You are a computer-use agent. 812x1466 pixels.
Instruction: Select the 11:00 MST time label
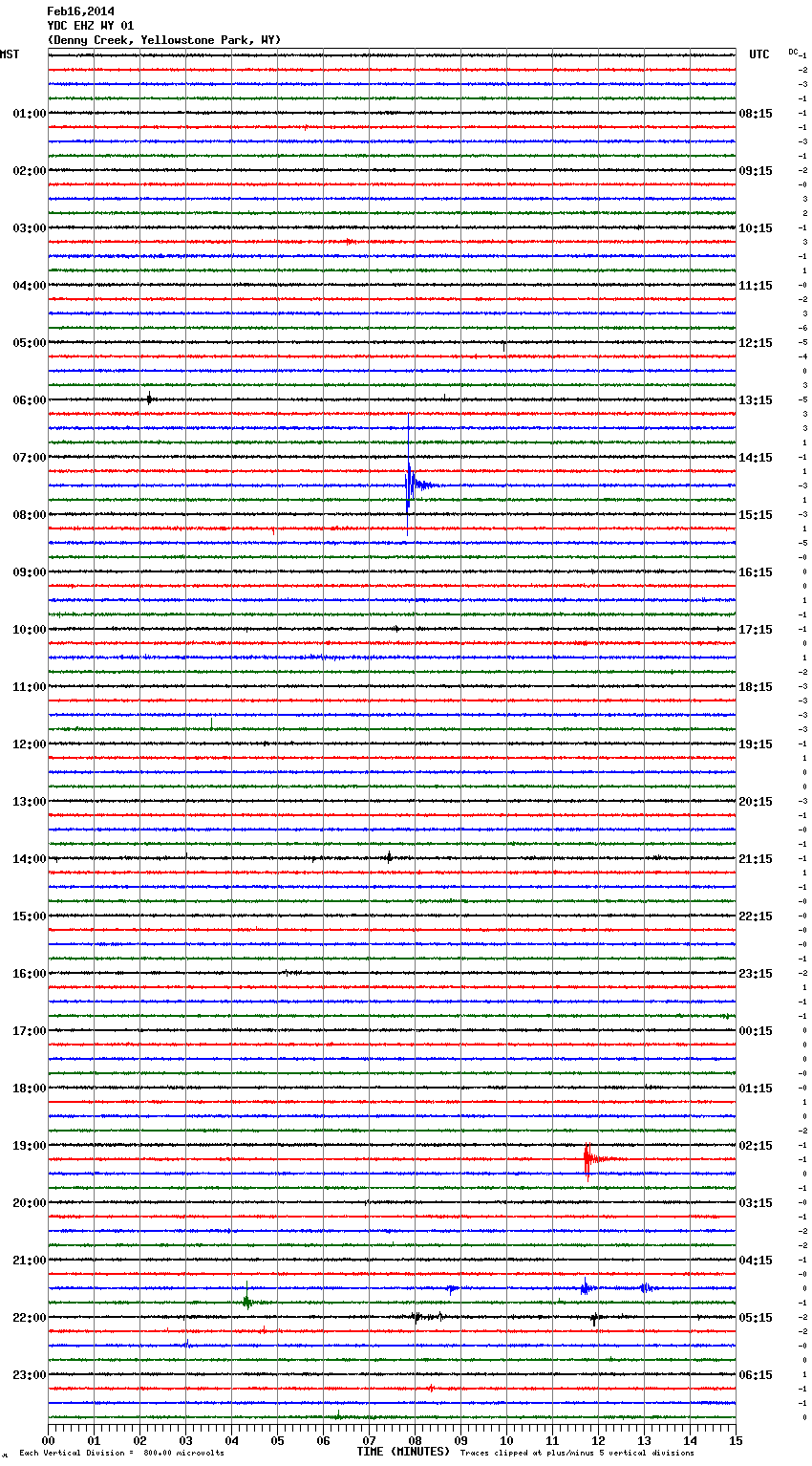(x=30, y=687)
